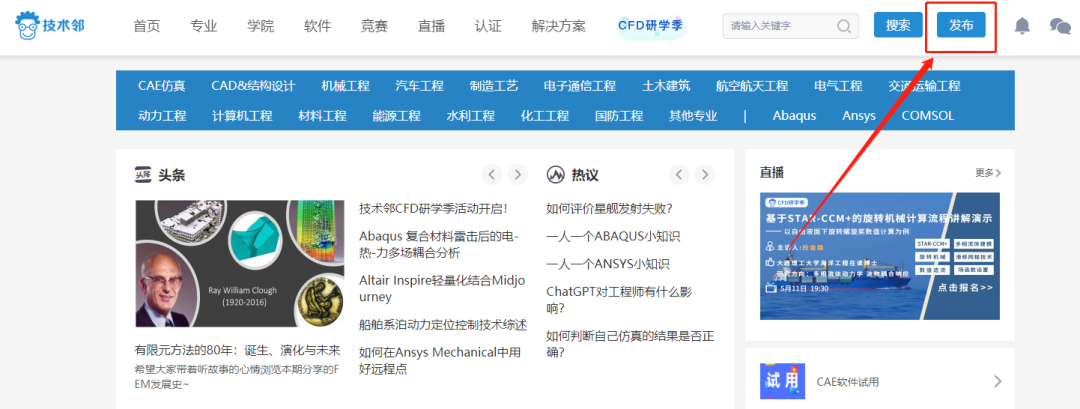Open the 认证 nav item
This screenshot has height=409, width=1080.
488,26
